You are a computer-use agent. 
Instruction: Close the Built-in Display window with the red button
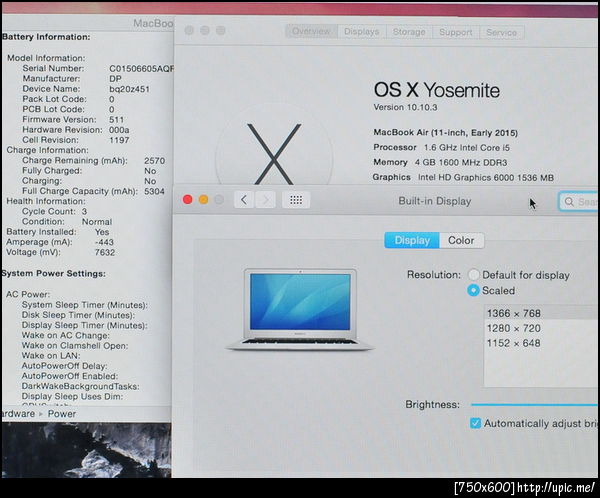tap(188, 199)
